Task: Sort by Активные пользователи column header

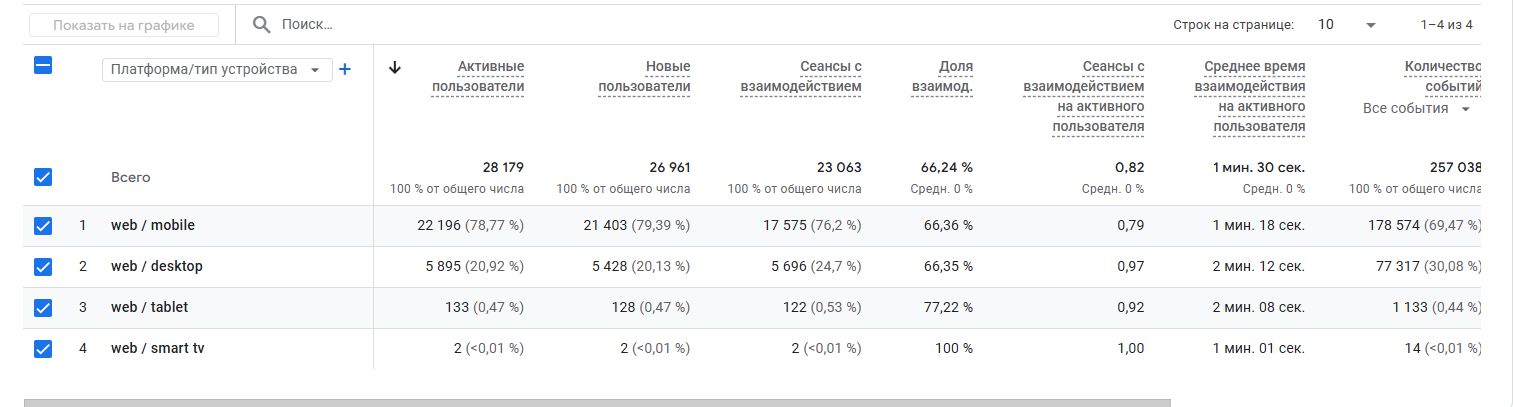Action: [x=478, y=76]
